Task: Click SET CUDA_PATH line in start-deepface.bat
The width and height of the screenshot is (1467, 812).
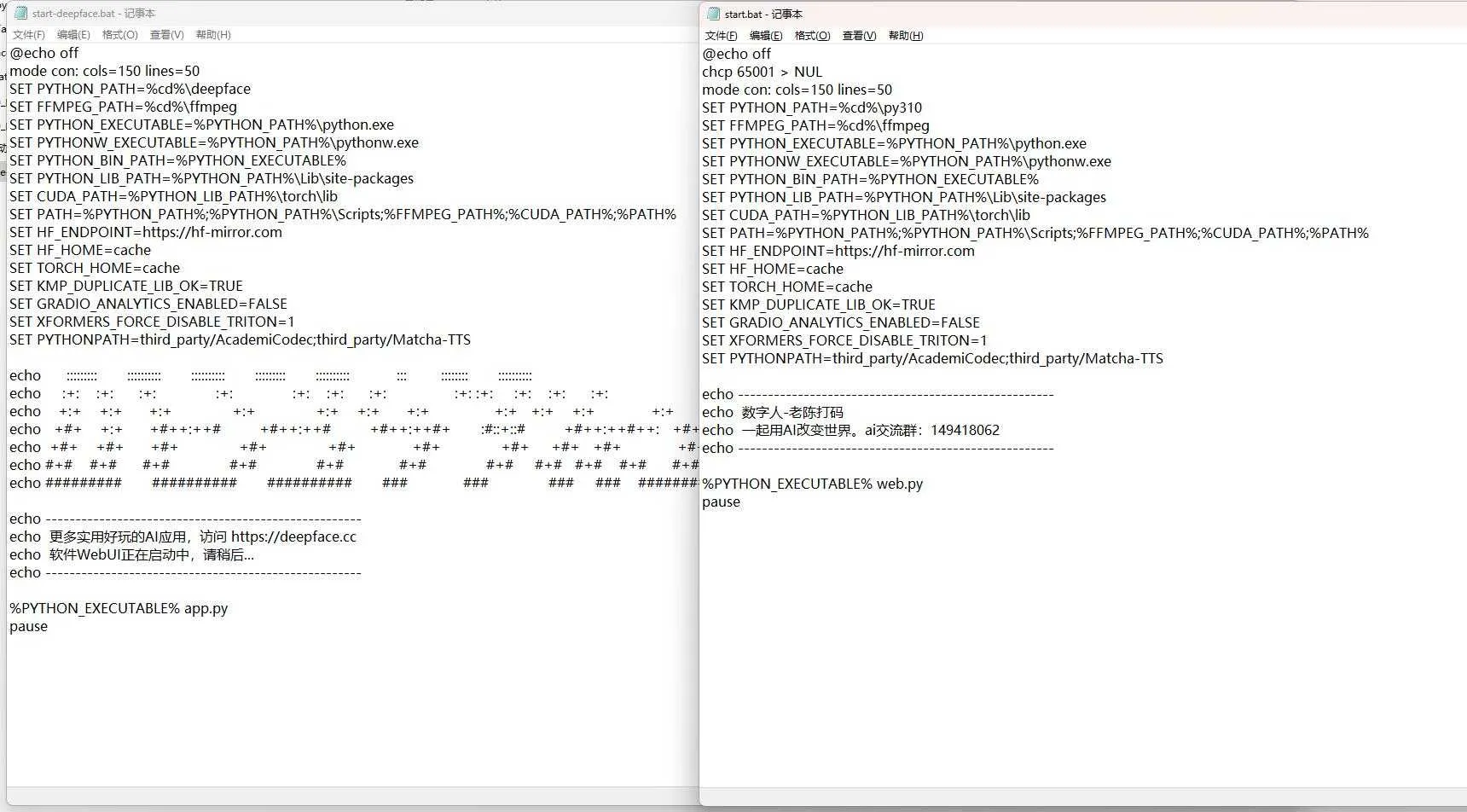Action: (x=174, y=196)
